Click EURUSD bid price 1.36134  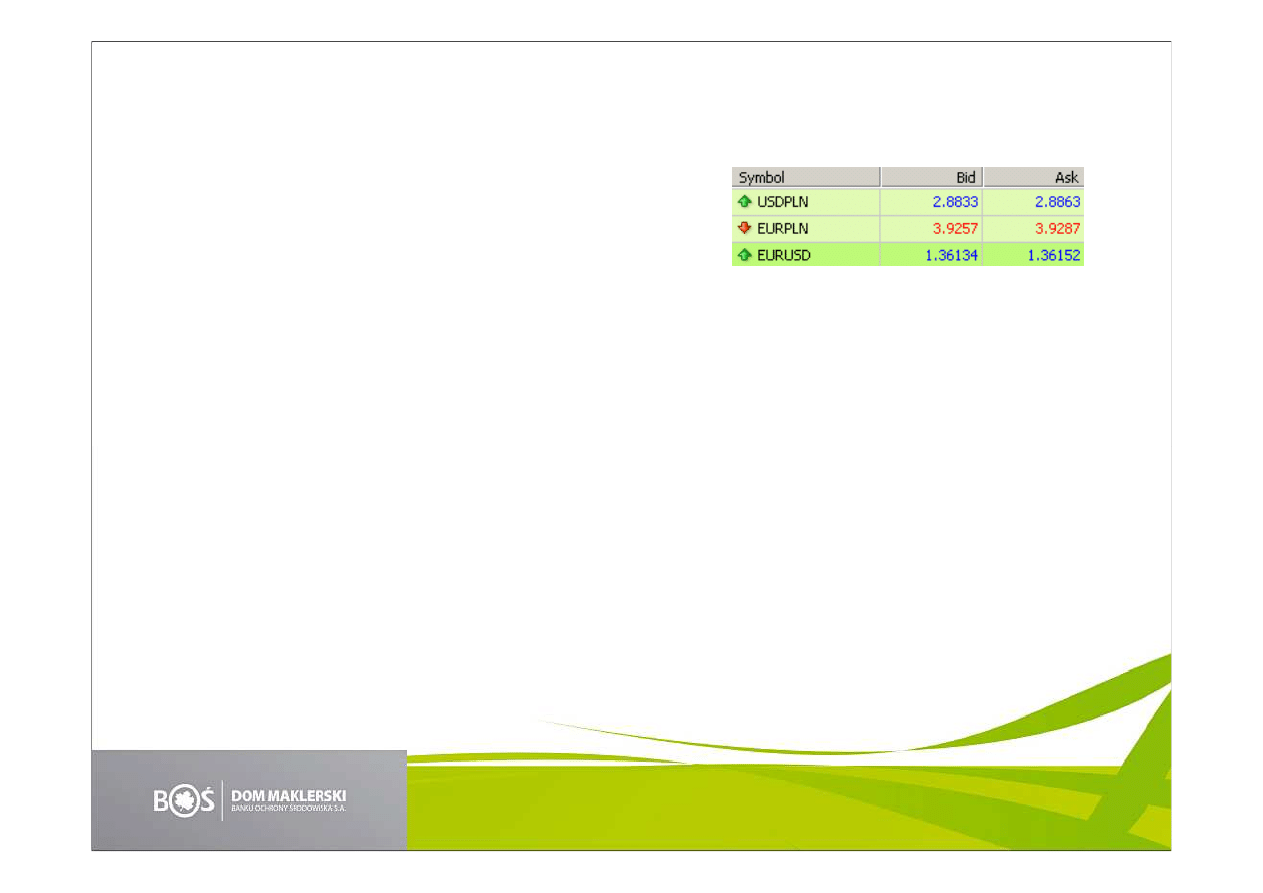coord(951,255)
